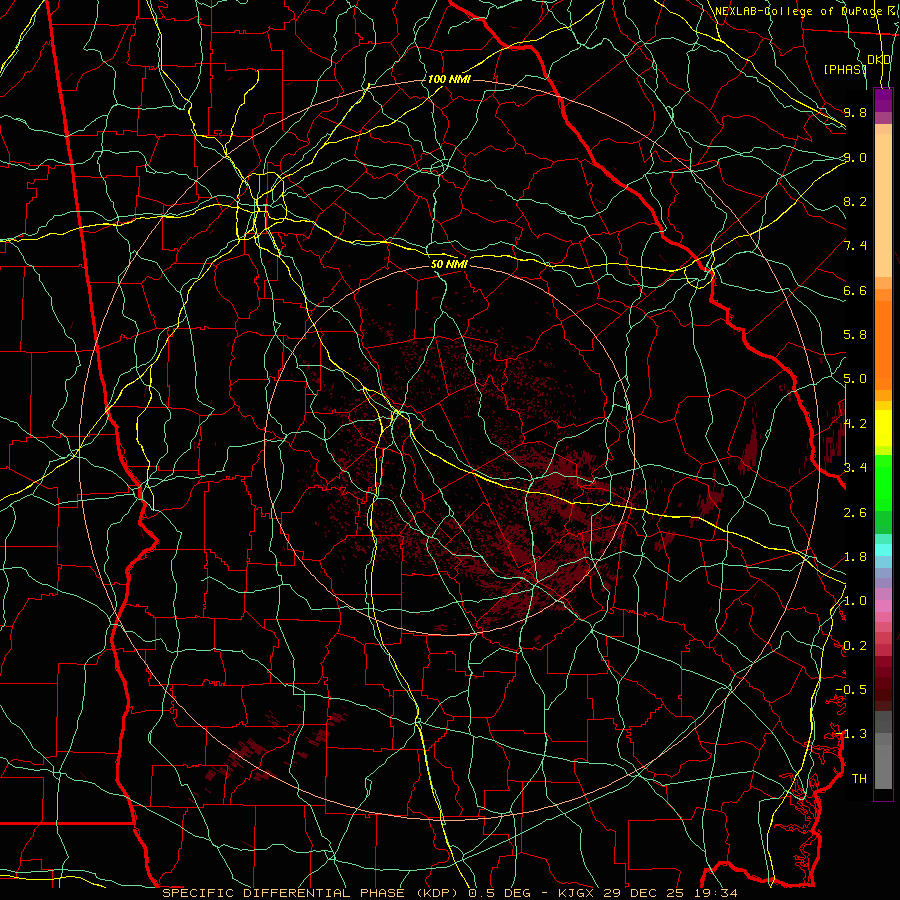Click the 9.8 value on the color scale
The image size is (900, 900).
coord(855,112)
